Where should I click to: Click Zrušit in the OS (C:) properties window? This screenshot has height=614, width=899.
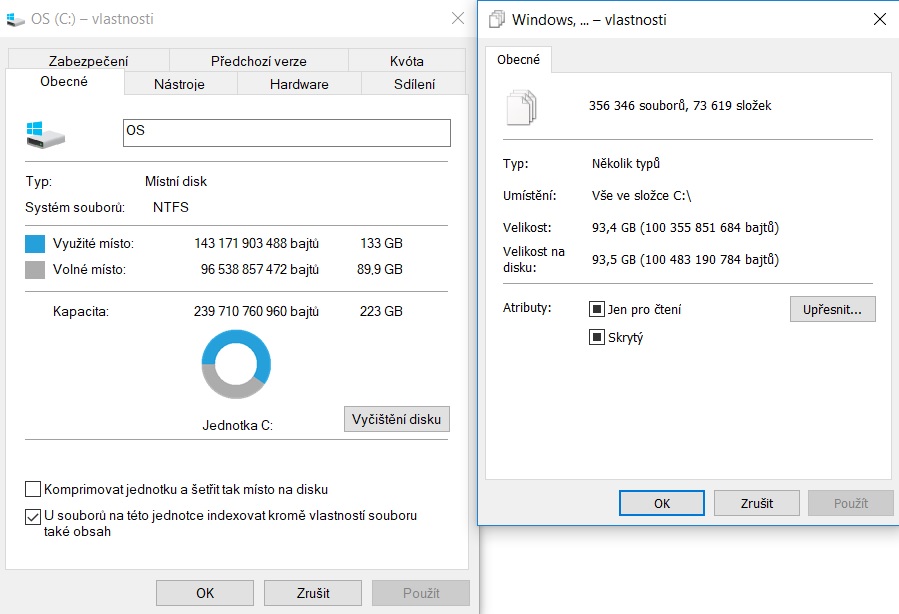pyautogui.click(x=313, y=593)
